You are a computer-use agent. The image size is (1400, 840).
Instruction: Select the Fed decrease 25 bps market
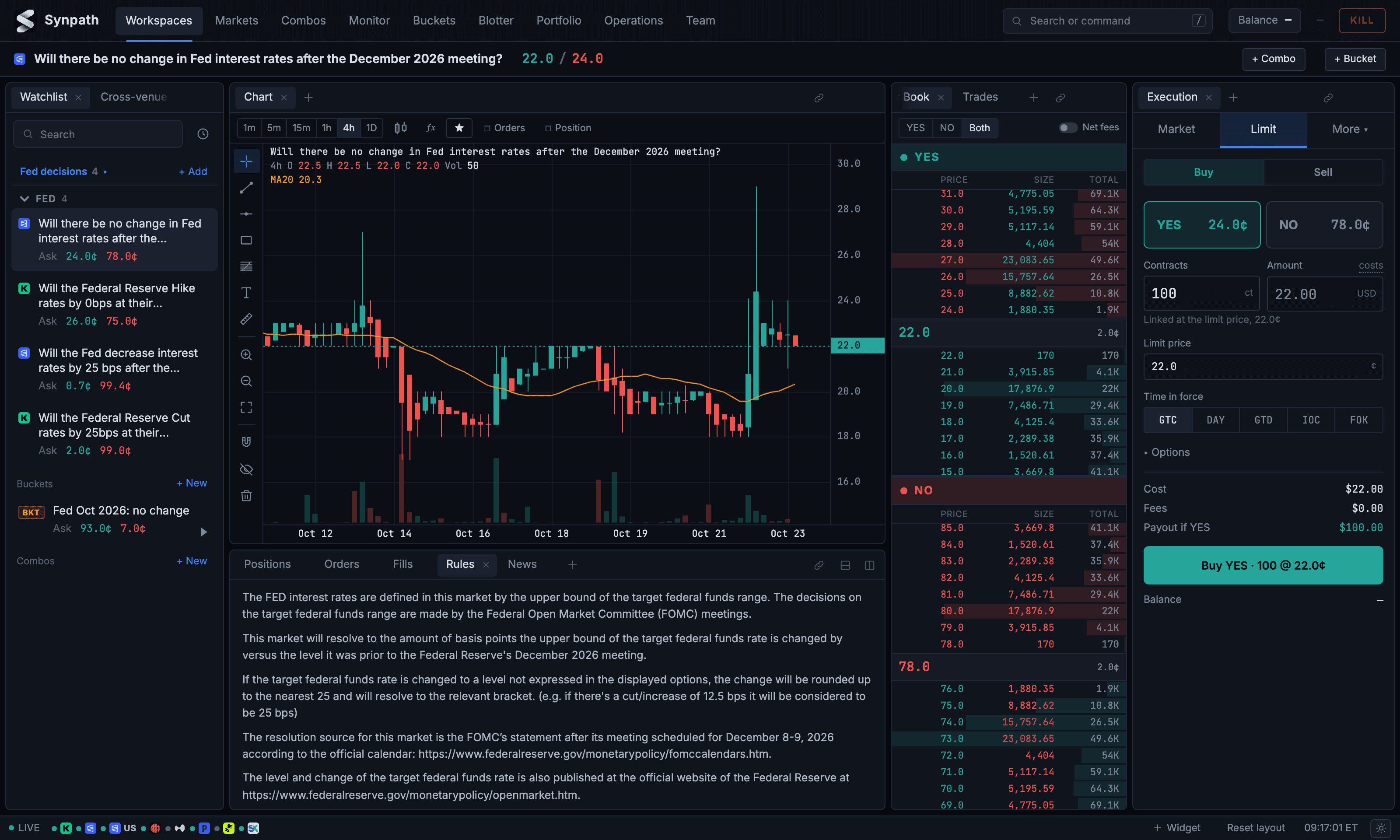click(x=115, y=368)
